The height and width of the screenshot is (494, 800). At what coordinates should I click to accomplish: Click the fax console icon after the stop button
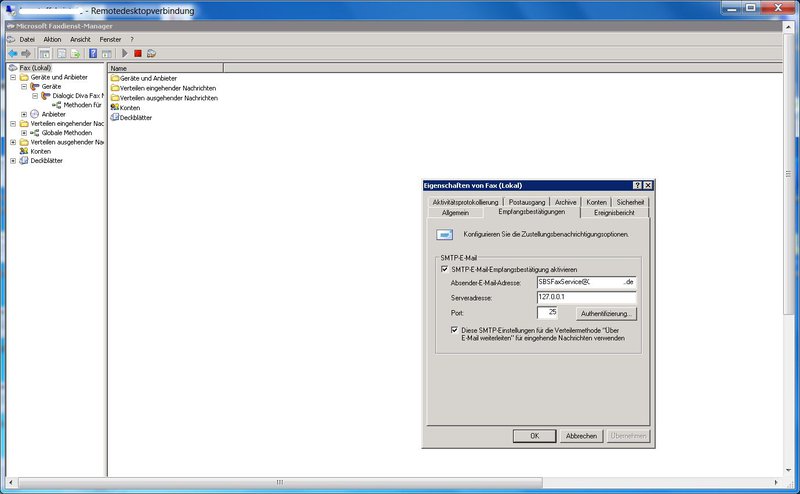151,54
